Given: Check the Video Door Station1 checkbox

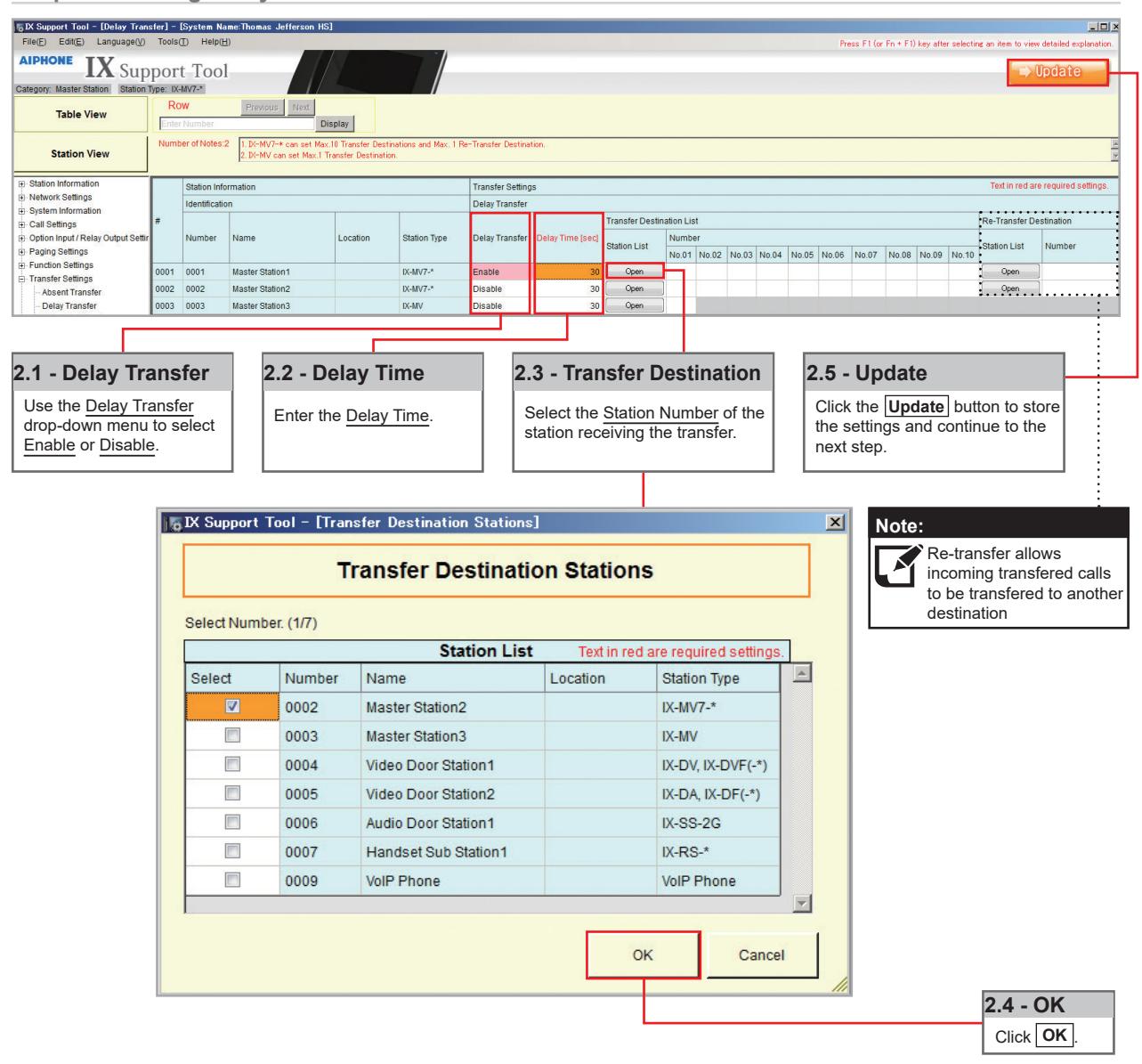Looking at the screenshot, I should pos(232,765).
